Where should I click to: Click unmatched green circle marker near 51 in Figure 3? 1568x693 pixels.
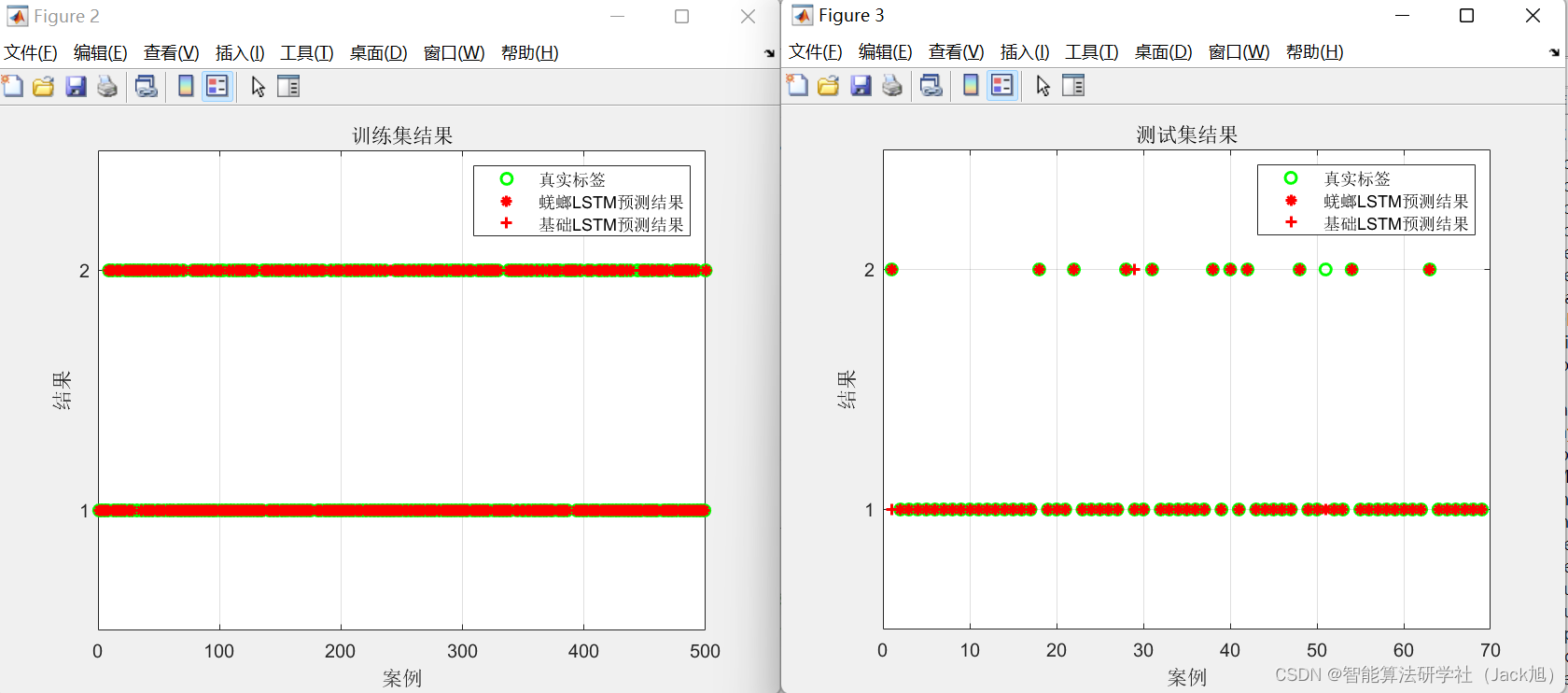pyautogui.click(x=1325, y=269)
